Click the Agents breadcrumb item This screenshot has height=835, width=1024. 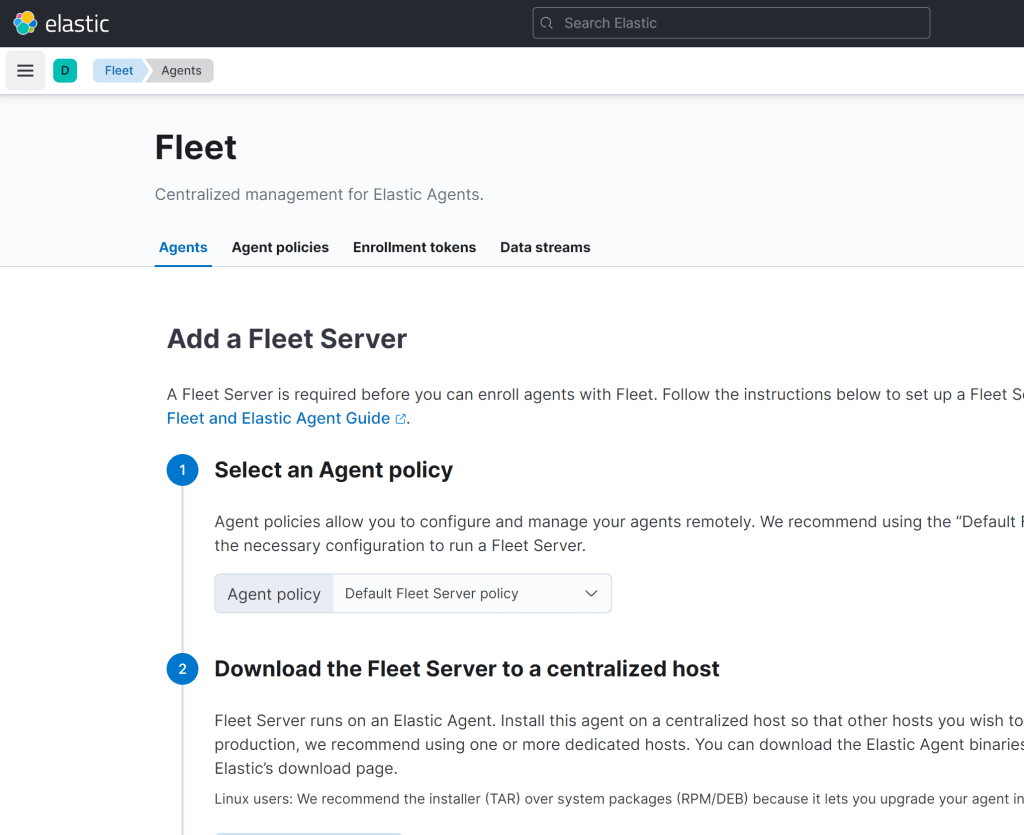point(181,71)
